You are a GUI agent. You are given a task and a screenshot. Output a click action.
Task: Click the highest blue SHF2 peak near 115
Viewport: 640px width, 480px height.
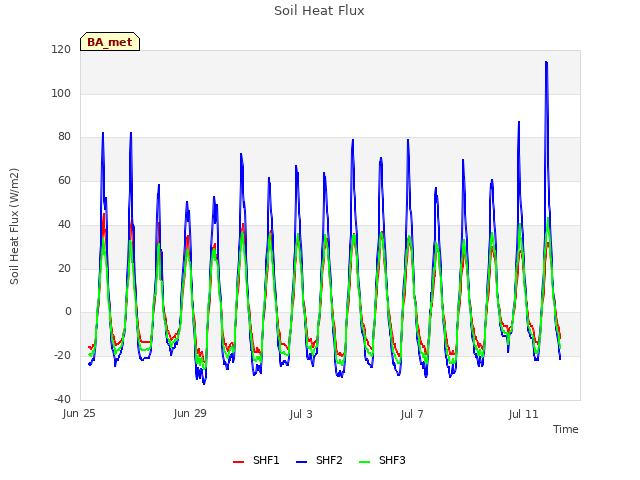(x=546, y=62)
